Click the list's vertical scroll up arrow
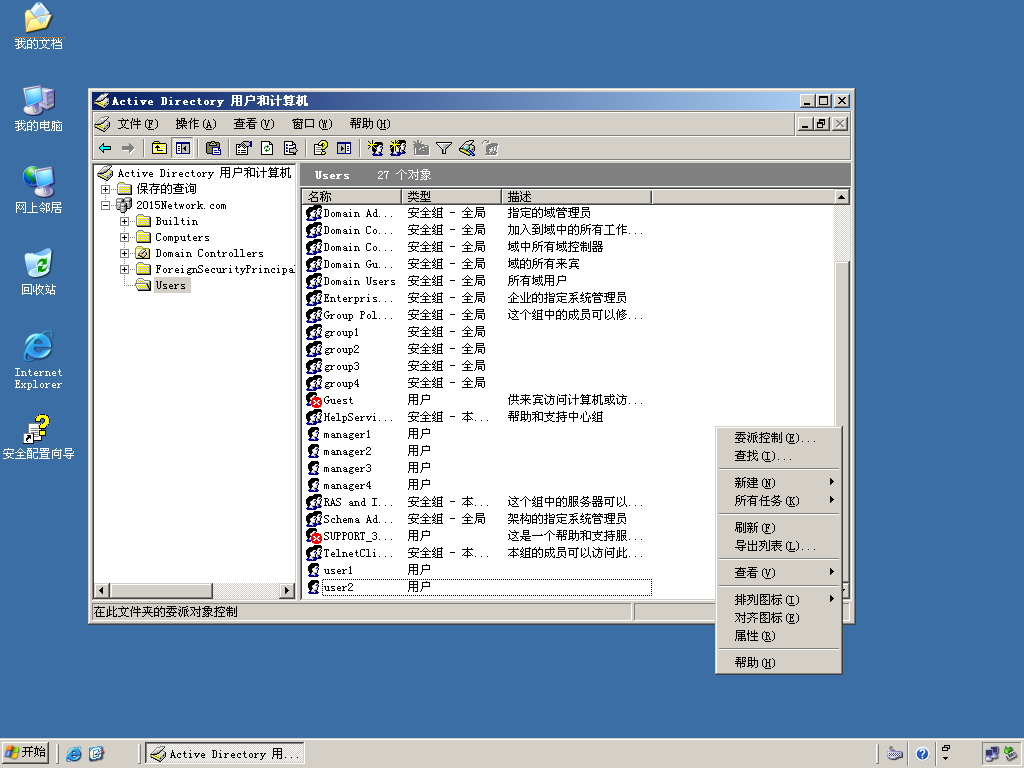This screenshot has height=768, width=1024. pos(842,197)
